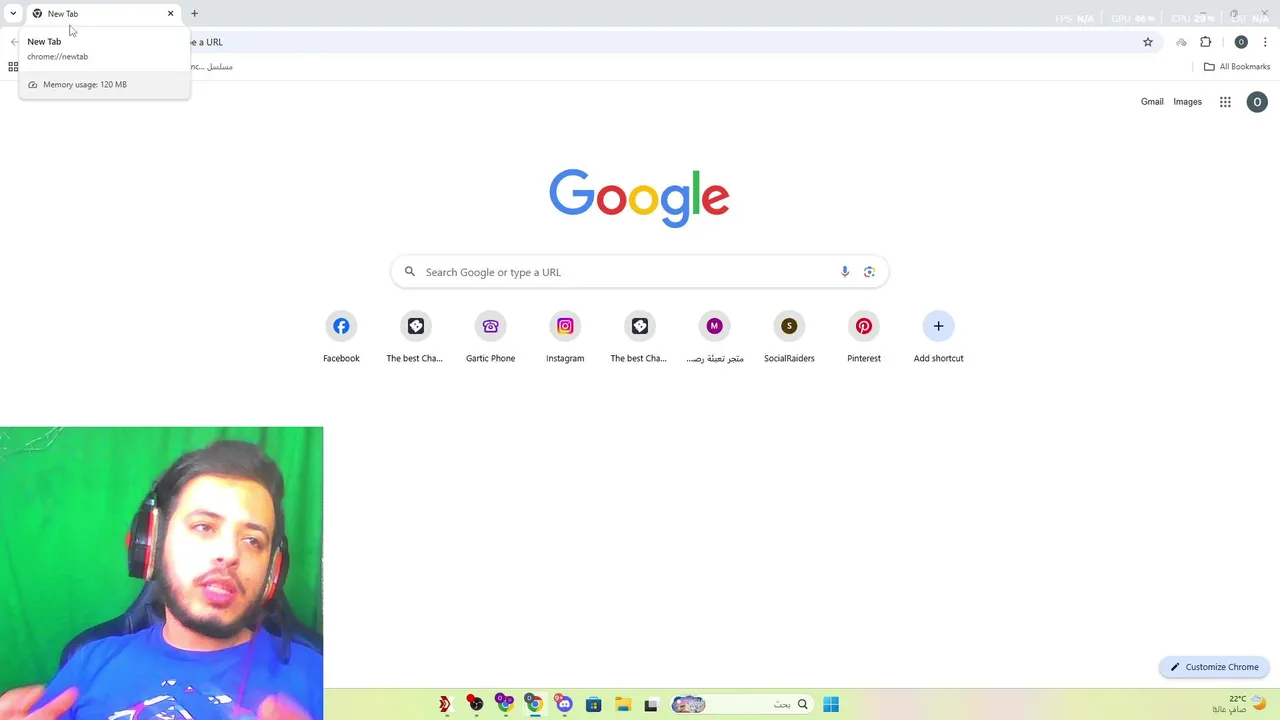This screenshot has height=720, width=1280.
Task: Open the Google apps grid
Action: tap(1225, 102)
